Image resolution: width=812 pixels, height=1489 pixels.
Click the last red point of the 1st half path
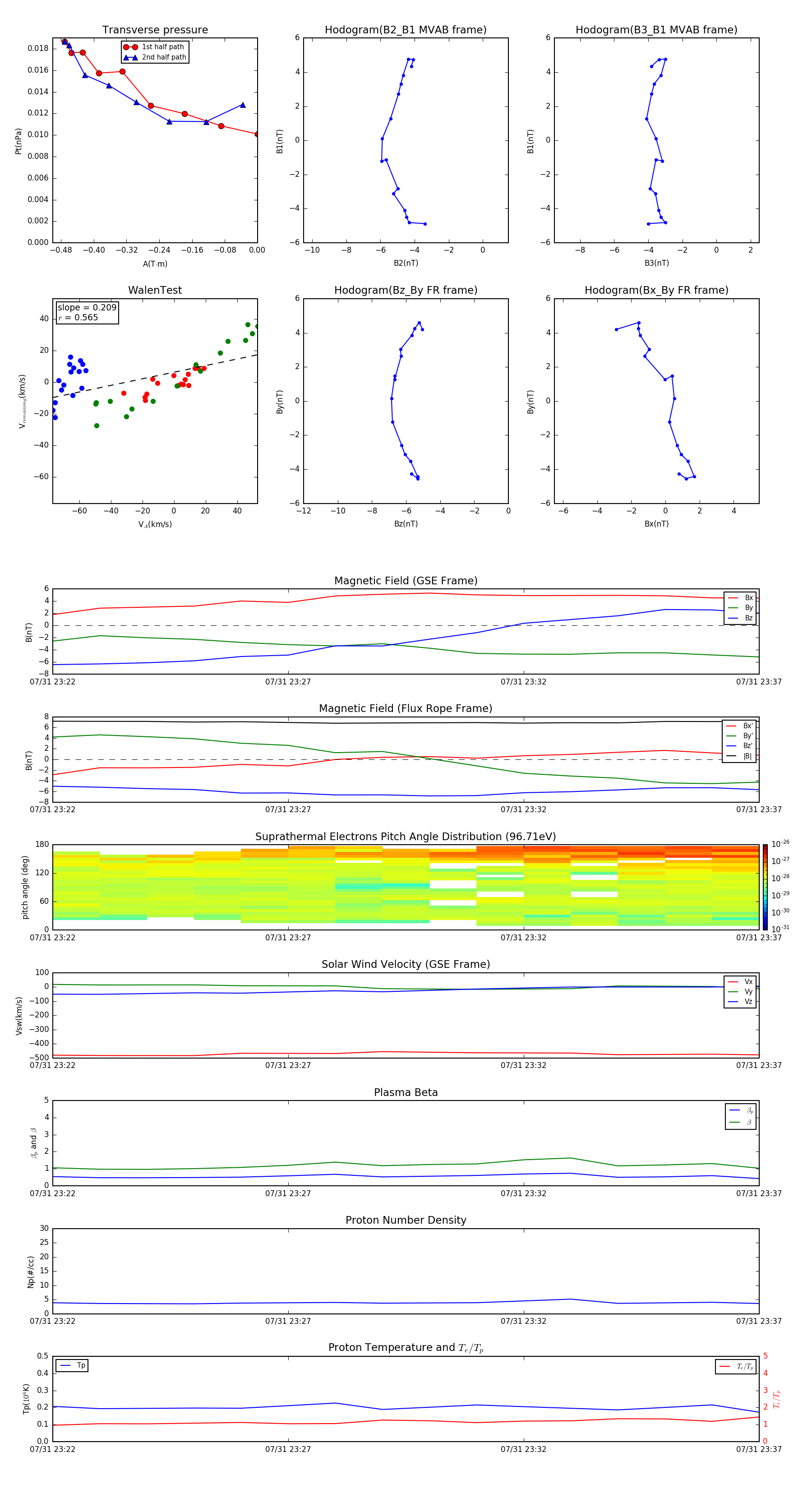tap(257, 134)
